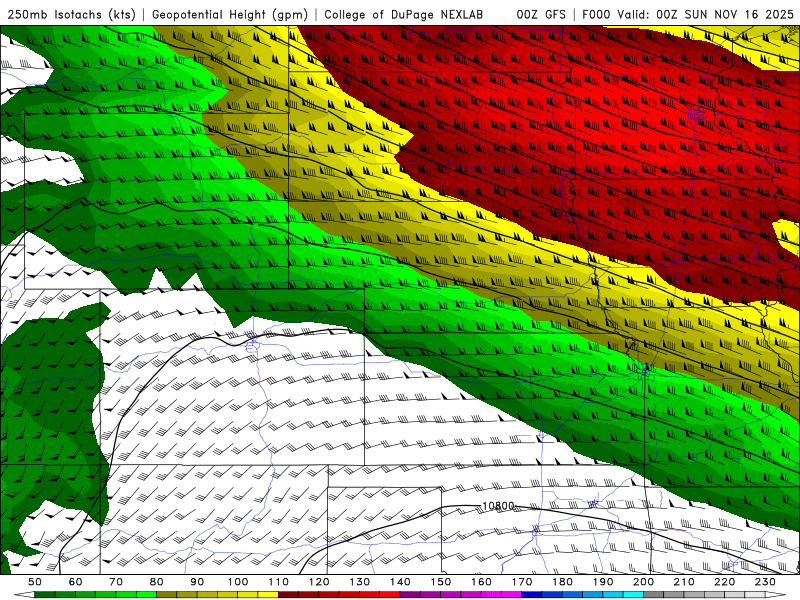The width and height of the screenshot is (800, 600).
Task: Click the 110 value on the color scale
Action: point(279,582)
